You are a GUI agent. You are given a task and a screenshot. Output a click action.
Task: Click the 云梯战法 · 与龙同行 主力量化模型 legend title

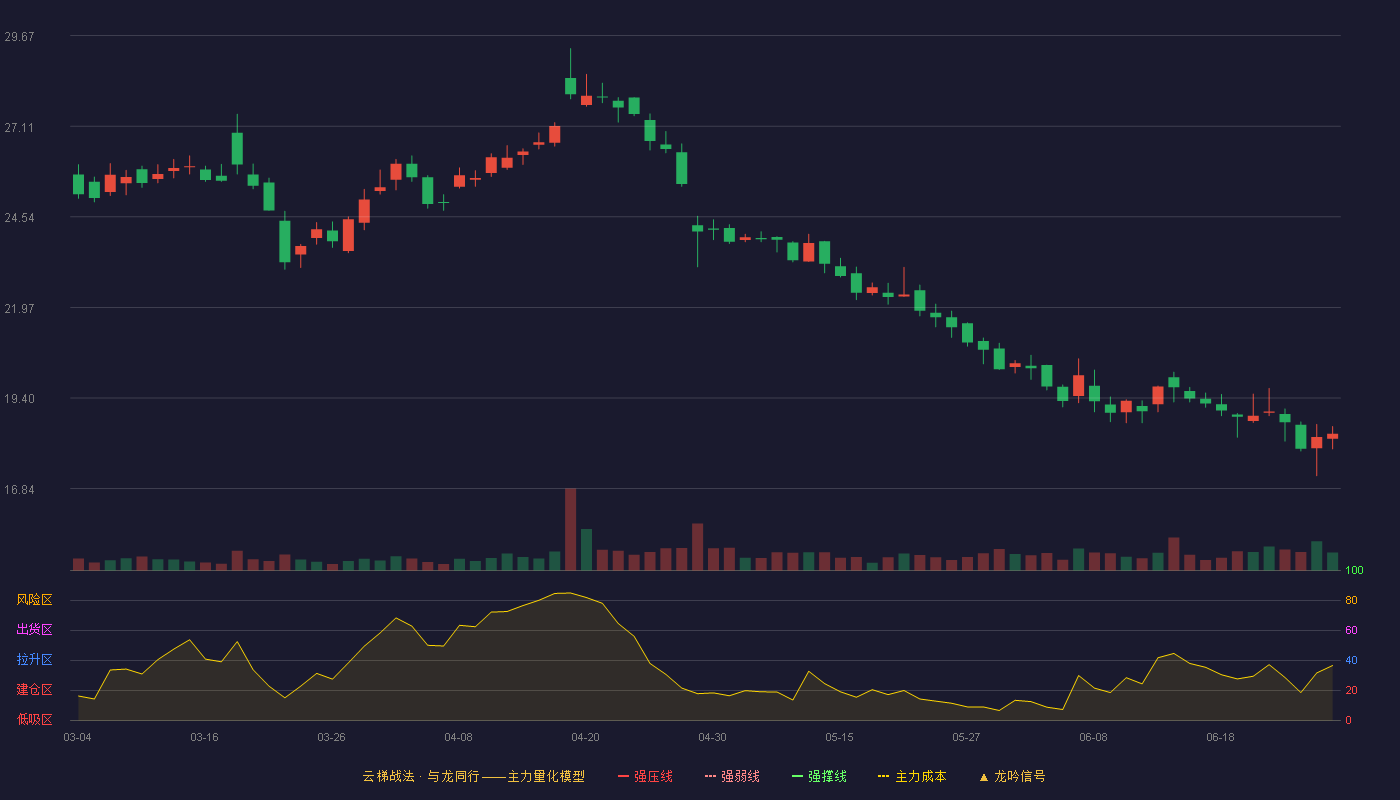pyautogui.click(x=473, y=776)
